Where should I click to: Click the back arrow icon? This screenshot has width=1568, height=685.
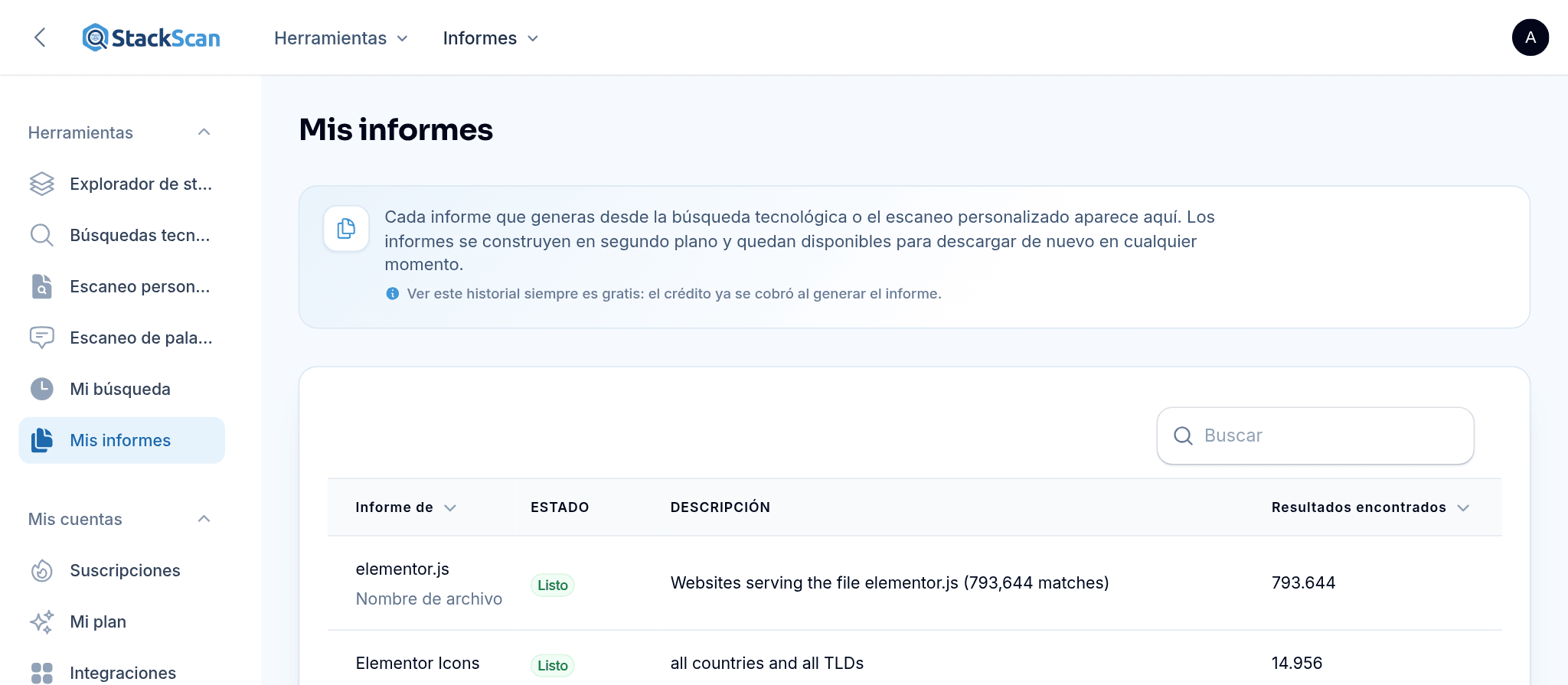[41, 38]
